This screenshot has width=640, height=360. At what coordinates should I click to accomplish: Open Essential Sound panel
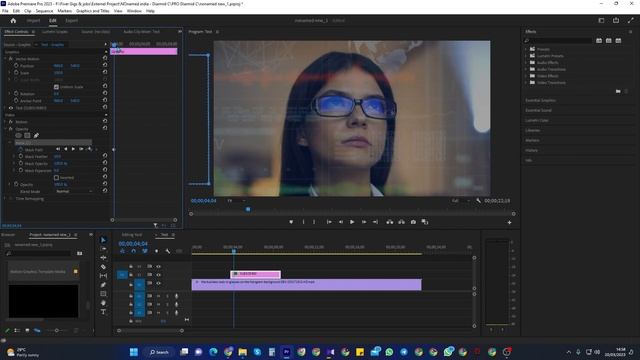click(538, 110)
